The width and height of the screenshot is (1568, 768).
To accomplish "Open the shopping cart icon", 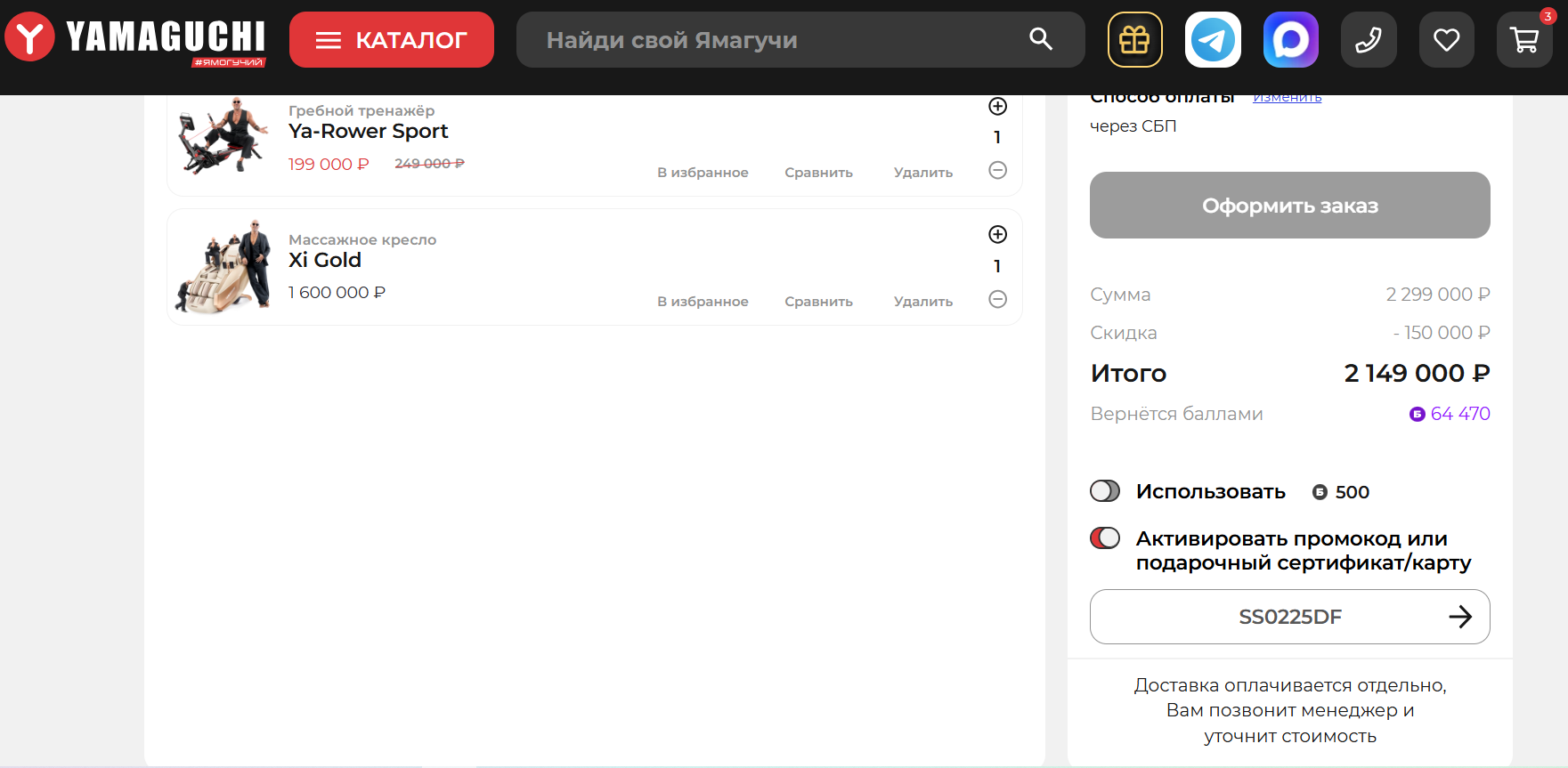I will point(1524,39).
